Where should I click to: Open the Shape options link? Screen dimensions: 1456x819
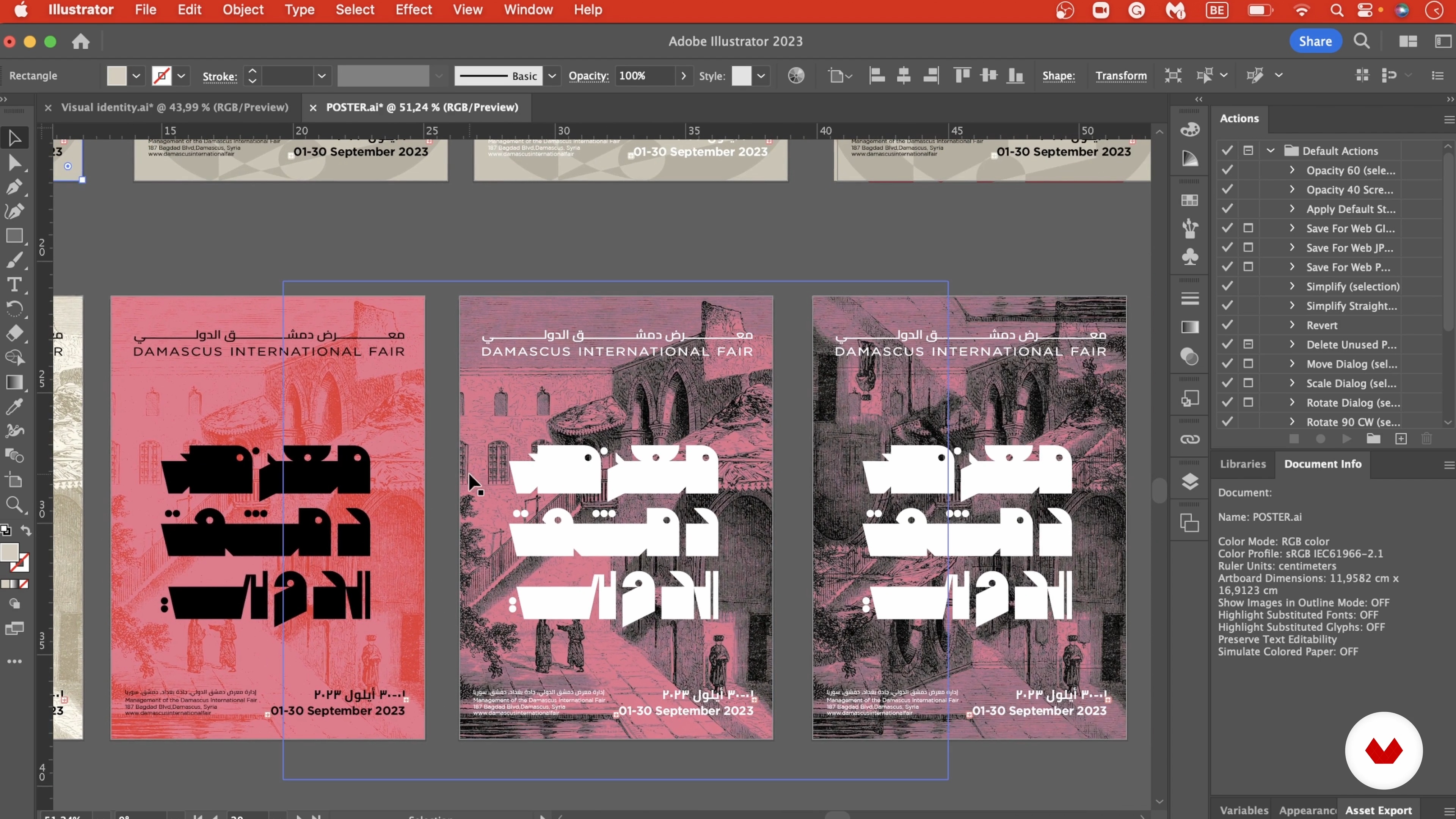coord(1059,76)
